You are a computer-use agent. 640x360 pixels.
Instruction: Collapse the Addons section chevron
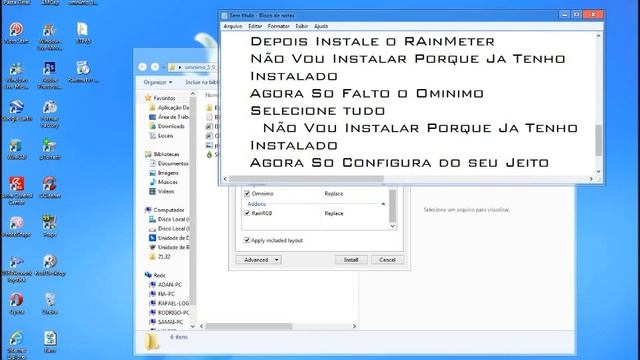point(383,204)
